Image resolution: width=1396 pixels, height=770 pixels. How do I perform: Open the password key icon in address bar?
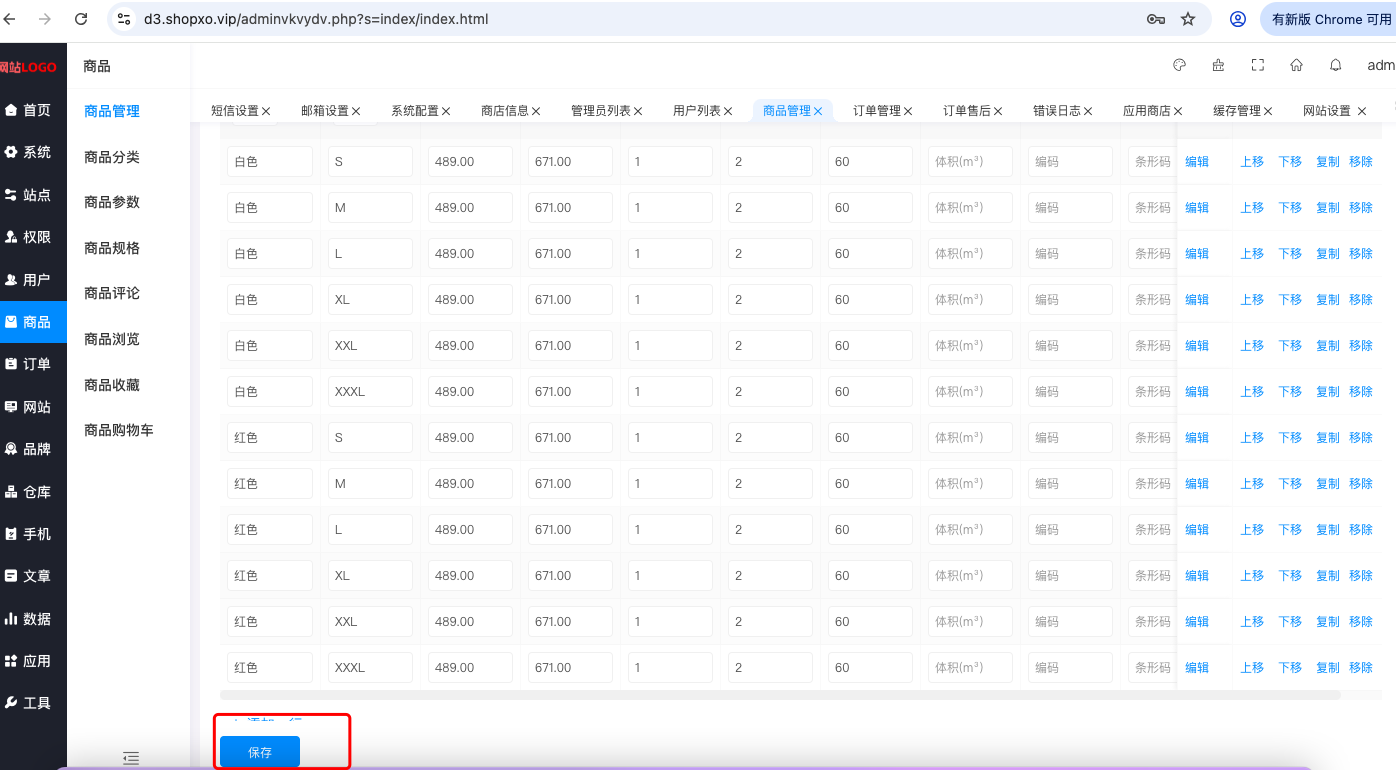1155,19
